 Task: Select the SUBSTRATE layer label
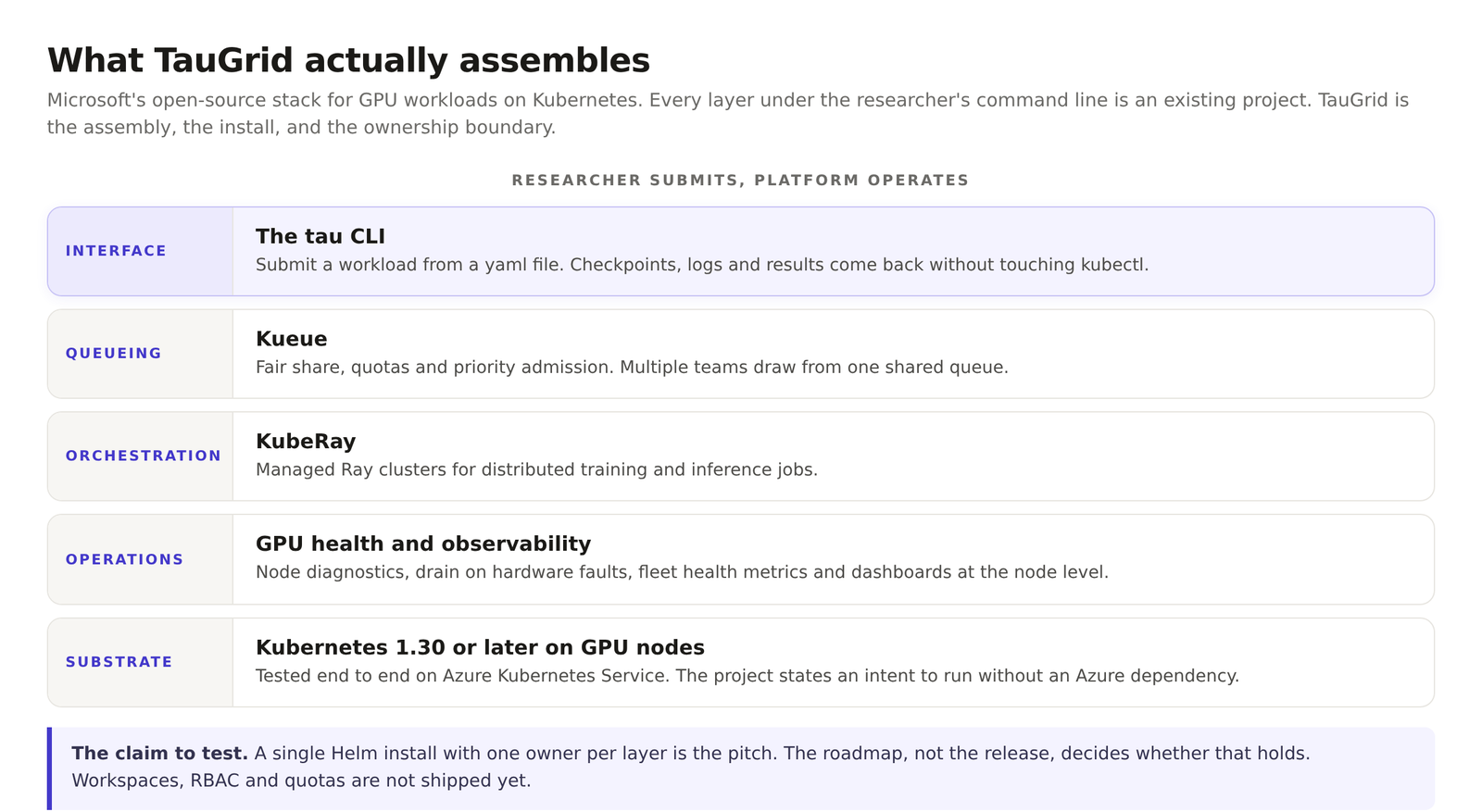[119, 662]
